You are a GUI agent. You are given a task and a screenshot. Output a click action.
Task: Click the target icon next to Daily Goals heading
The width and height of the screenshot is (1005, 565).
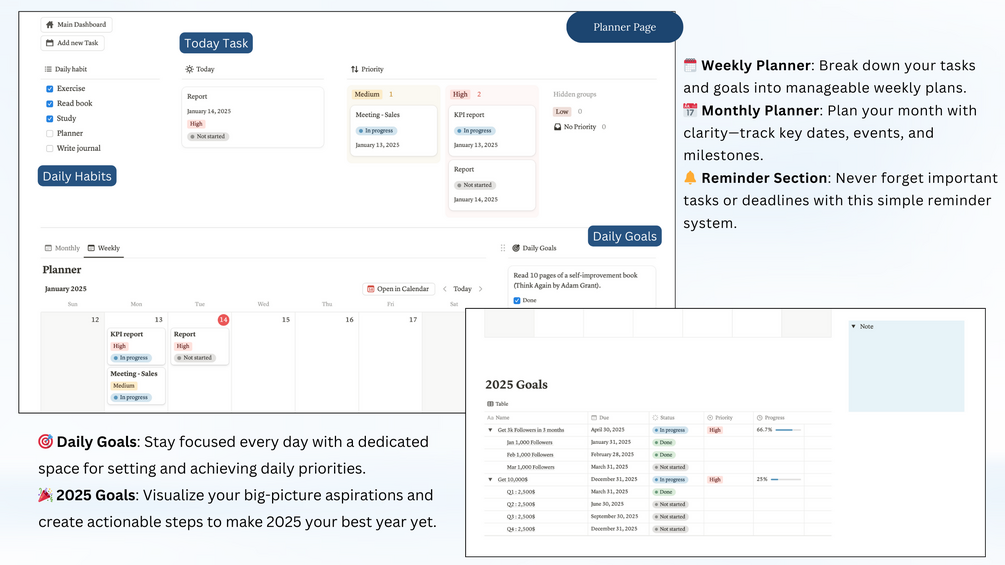(x=516, y=248)
